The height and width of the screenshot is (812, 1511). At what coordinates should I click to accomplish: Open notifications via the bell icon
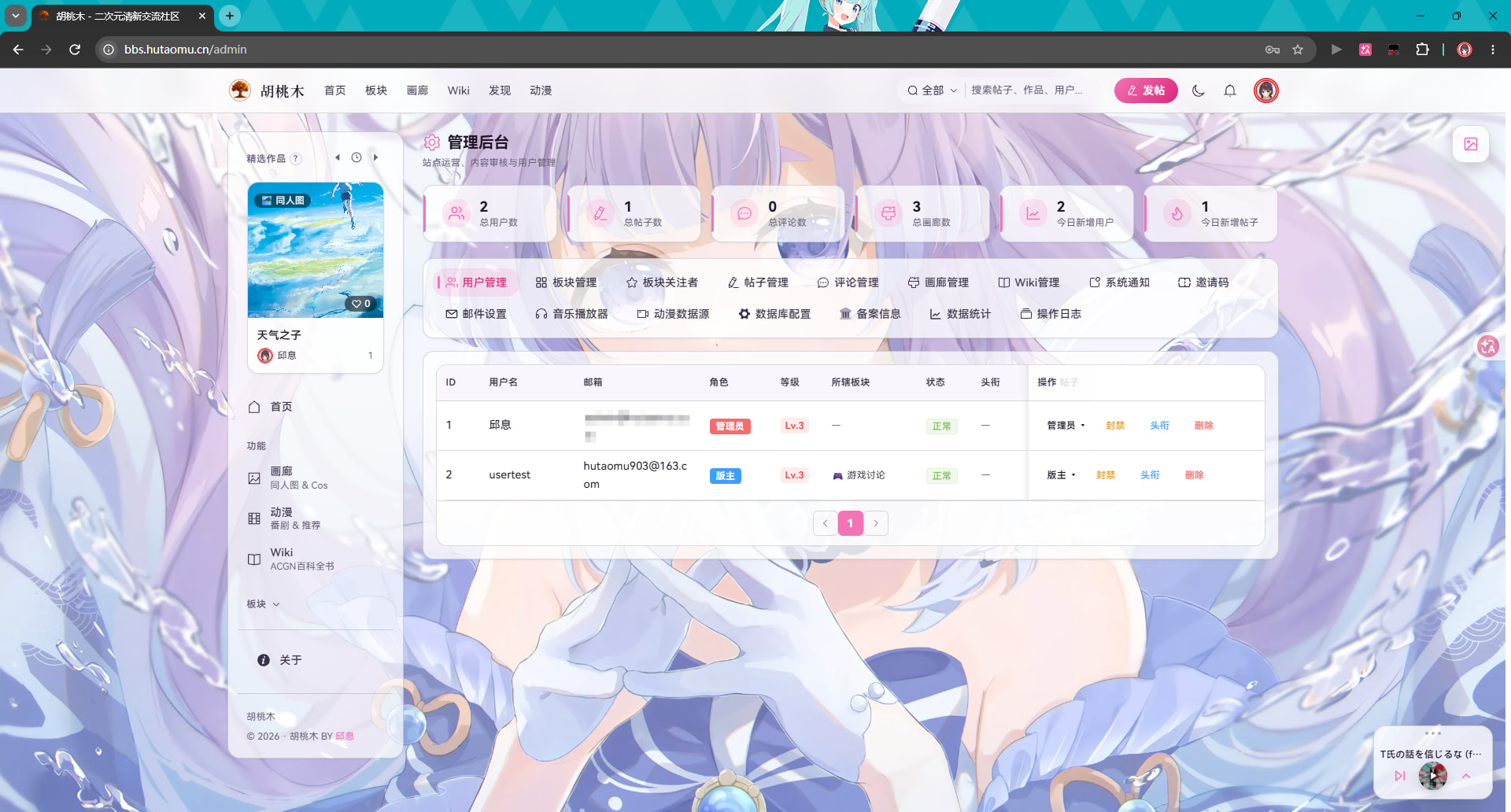point(1230,90)
